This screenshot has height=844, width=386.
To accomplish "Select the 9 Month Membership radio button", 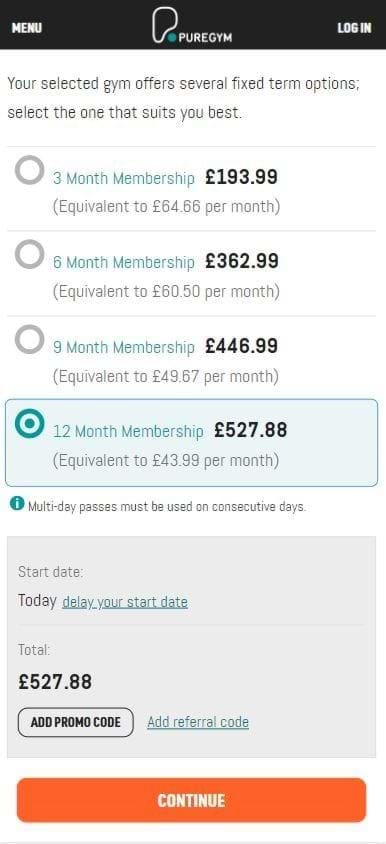I will (x=29, y=339).
